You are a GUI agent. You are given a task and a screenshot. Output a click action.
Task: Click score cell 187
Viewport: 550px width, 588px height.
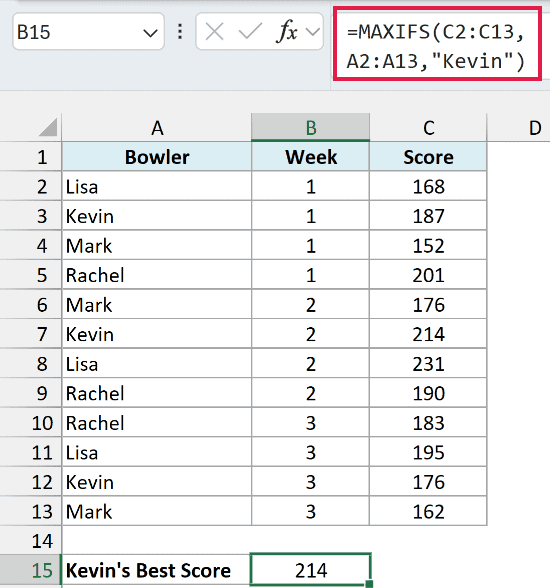428,216
